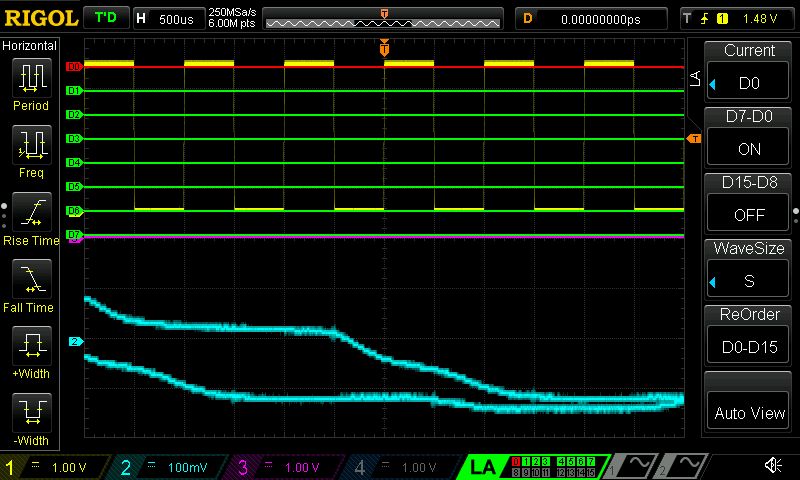Click the D4 channel label marker

coord(74,162)
